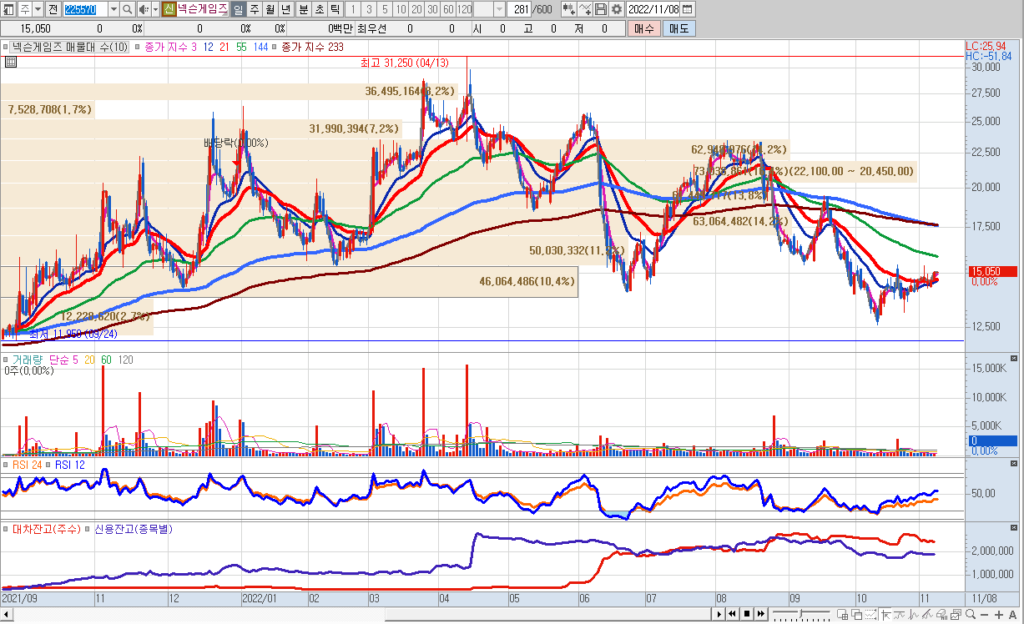Click the blue 매도 sell button
The image size is (1024, 624).
pyautogui.click(x=680, y=29)
